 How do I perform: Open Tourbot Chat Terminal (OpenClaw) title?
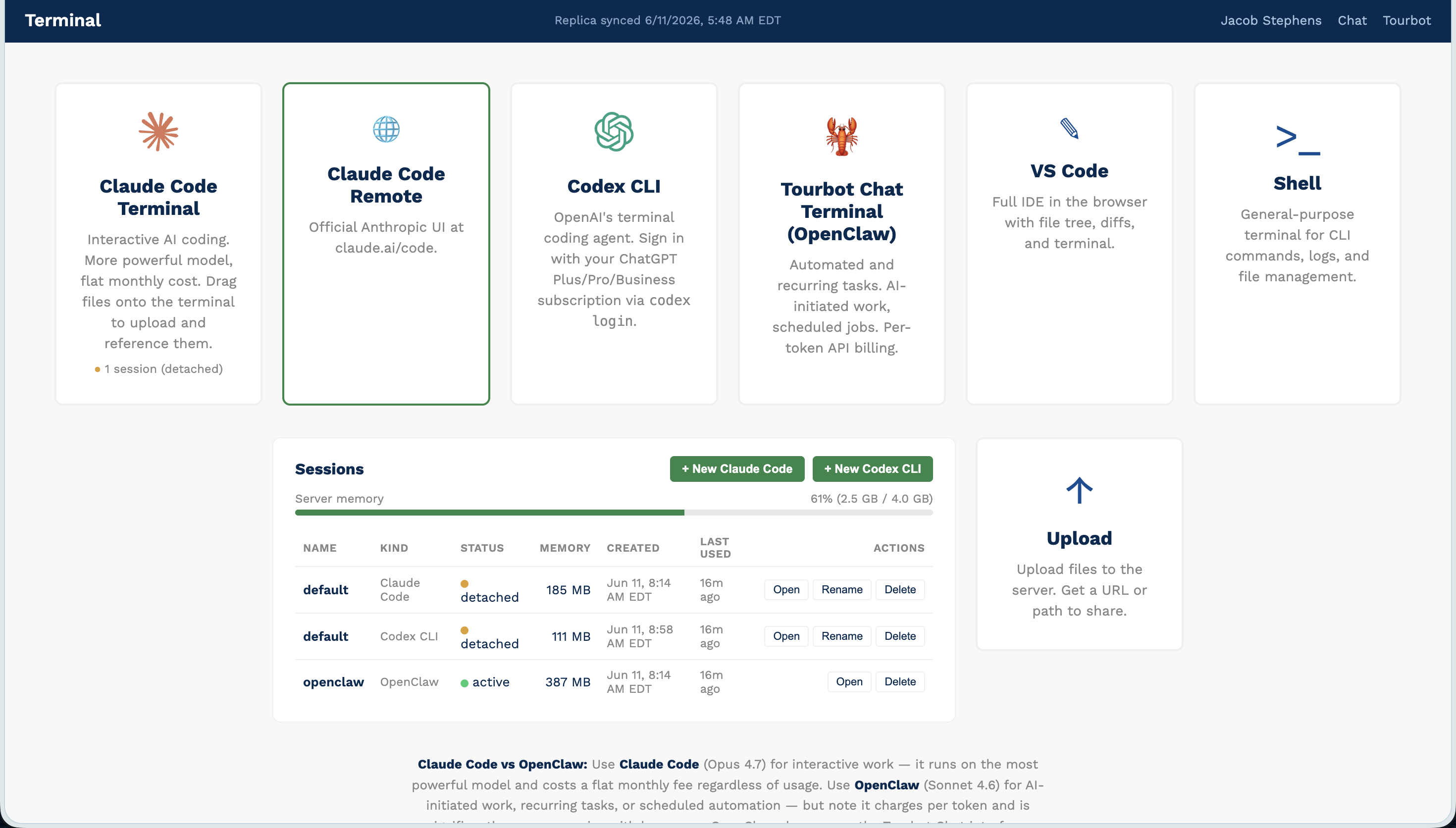(x=841, y=211)
